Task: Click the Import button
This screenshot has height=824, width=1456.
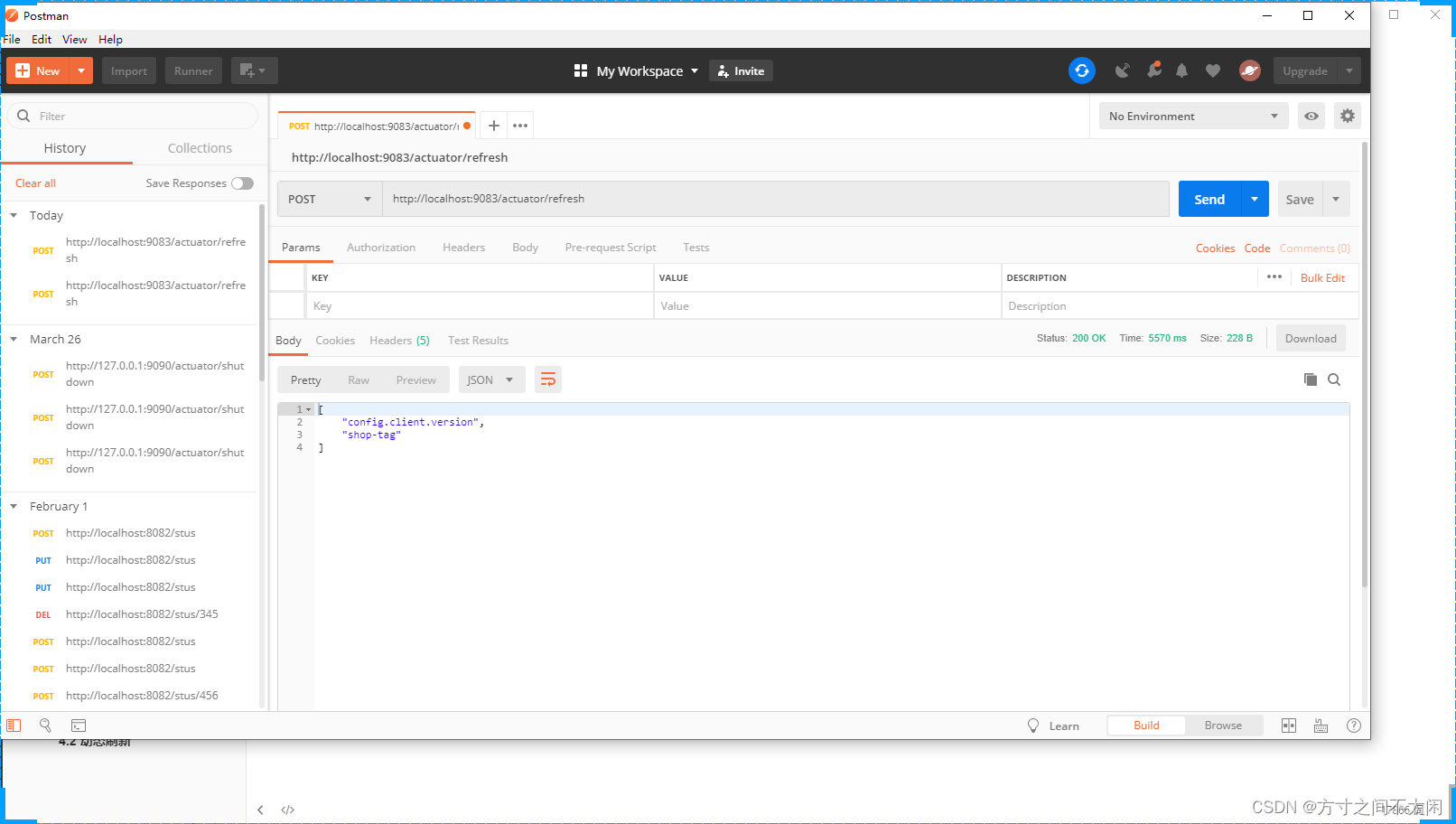Action: click(129, 70)
